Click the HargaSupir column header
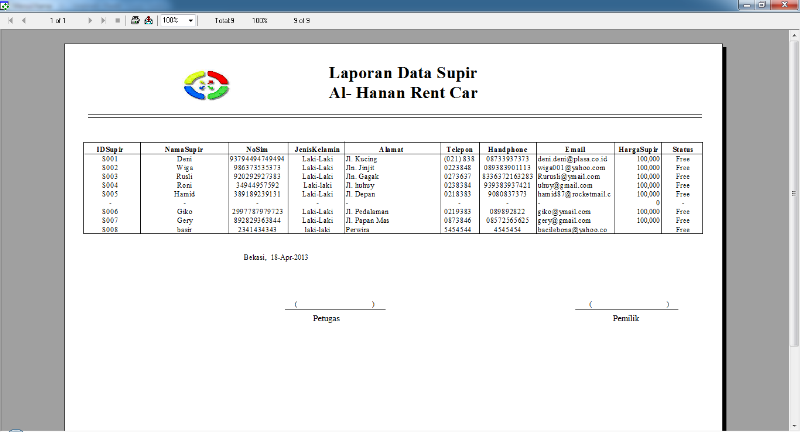The width and height of the screenshot is (800, 432). (638, 149)
